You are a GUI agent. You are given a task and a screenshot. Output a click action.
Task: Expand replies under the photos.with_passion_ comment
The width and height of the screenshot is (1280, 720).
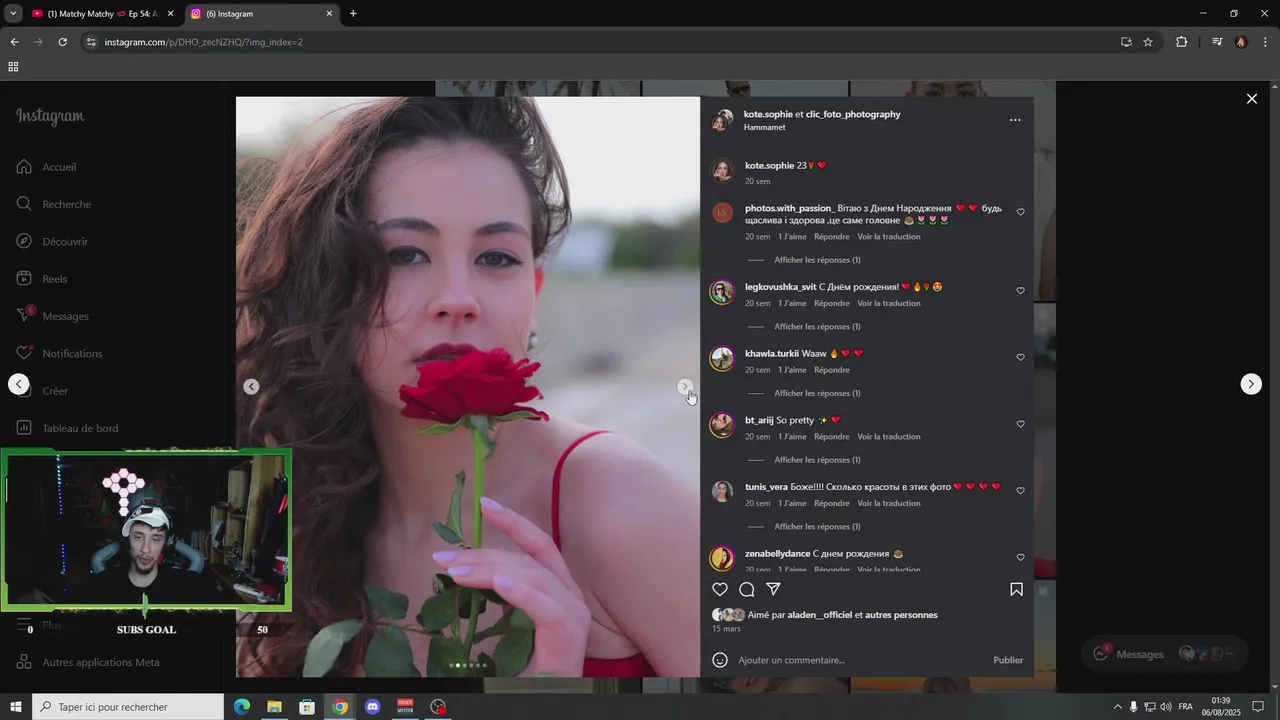(x=817, y=260)
